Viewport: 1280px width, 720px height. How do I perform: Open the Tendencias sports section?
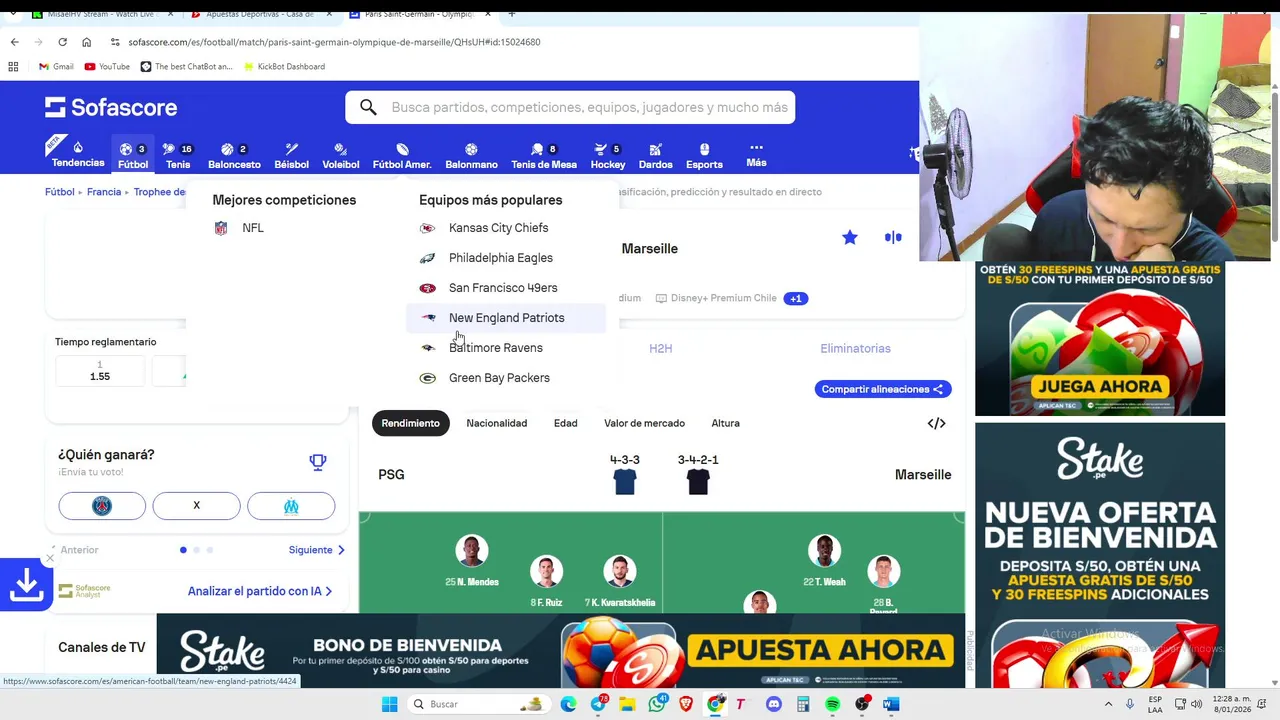point(78,154)
